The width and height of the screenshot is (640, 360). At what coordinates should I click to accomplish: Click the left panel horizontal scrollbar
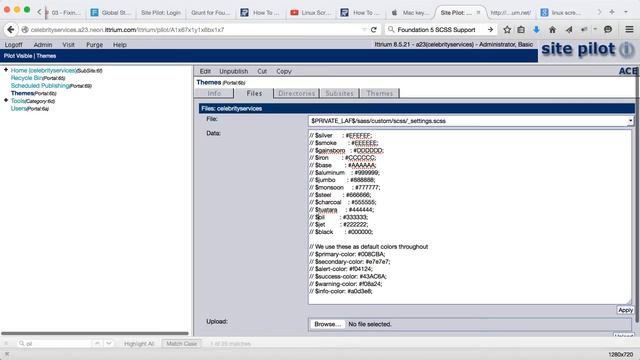point(95,333)
